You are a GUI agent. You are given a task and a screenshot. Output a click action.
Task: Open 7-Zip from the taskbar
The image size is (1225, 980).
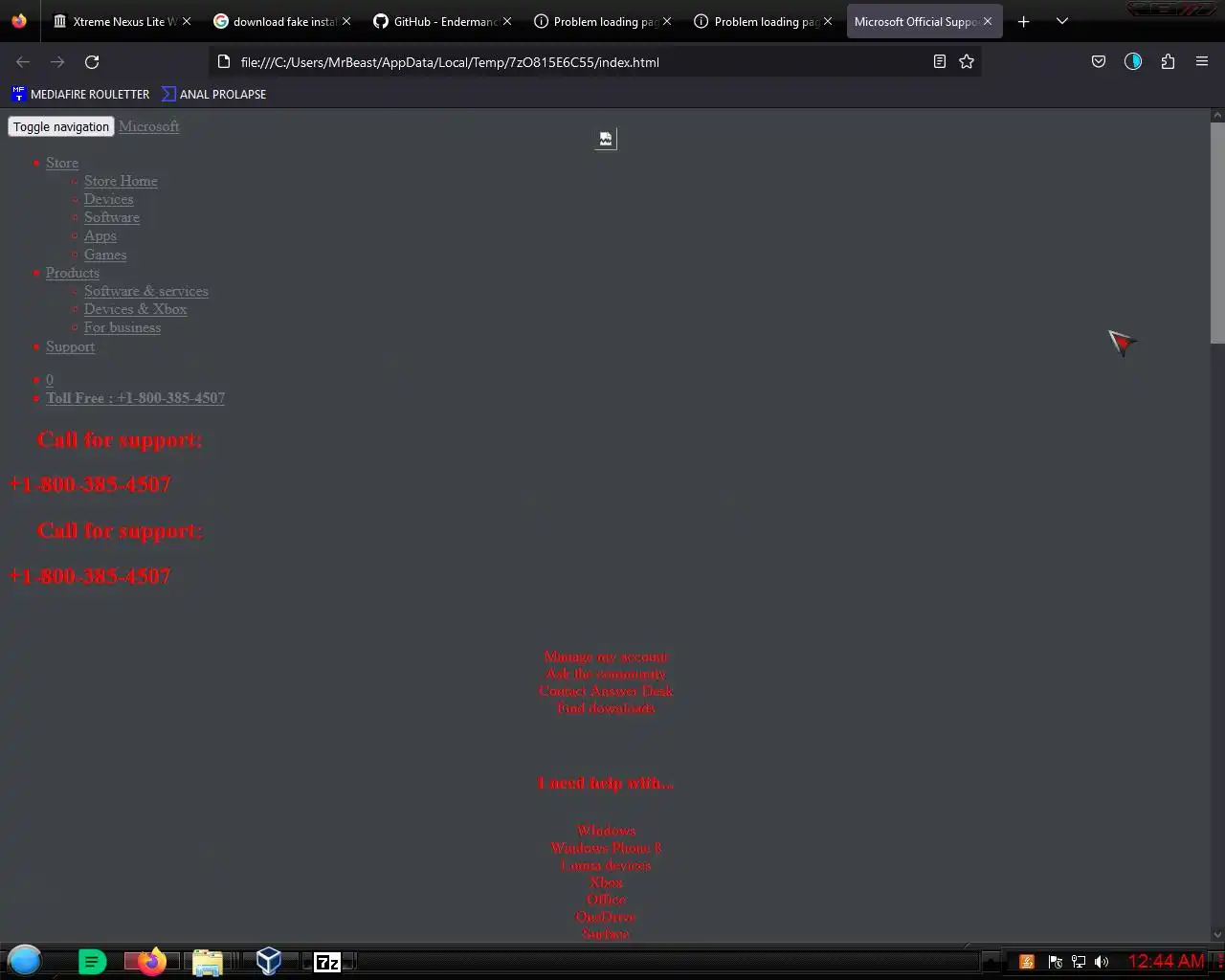point(328,962)
